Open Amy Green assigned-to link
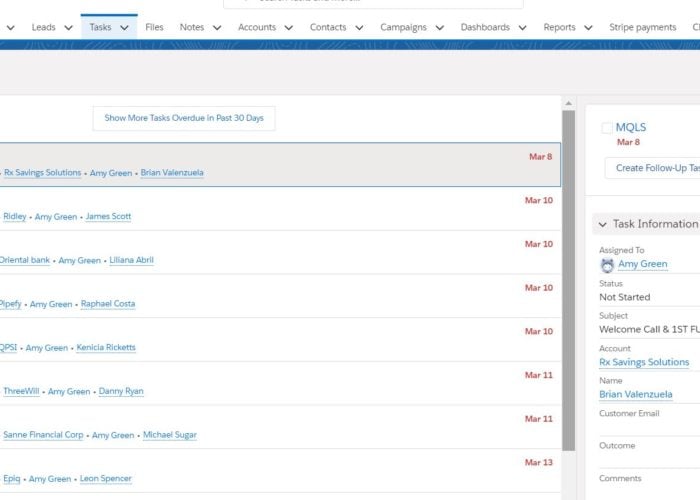Viewport: 700px width, 500px height. click(642, 264)
